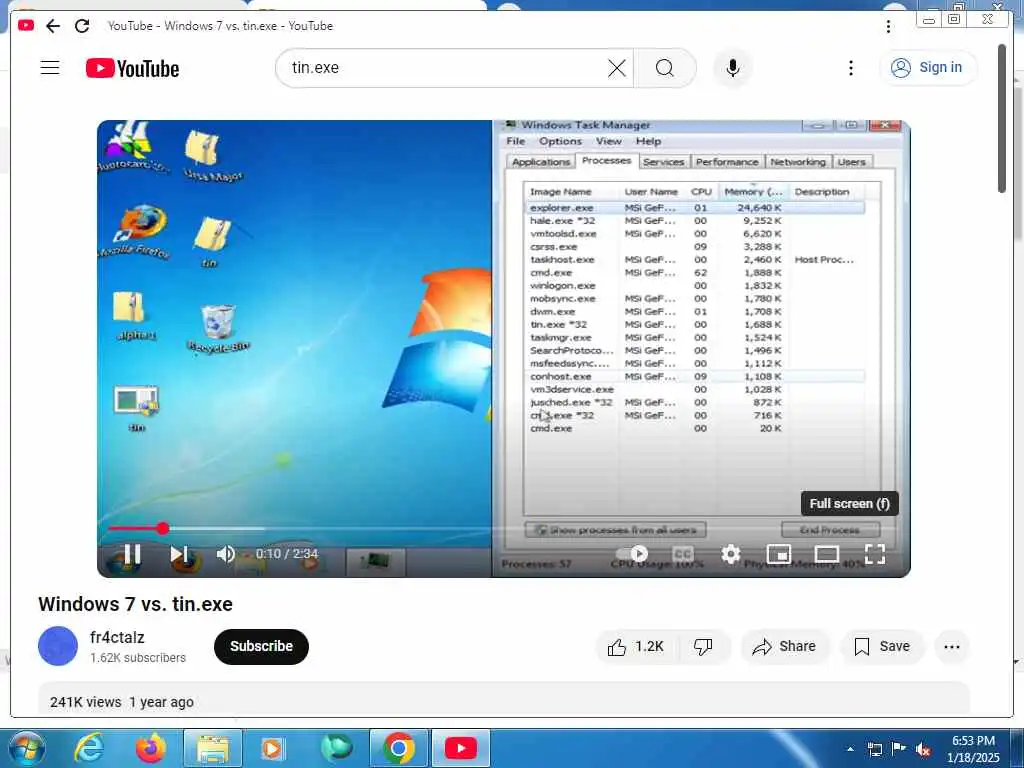Click in the tin.exe search field
The image size is (1024, 768).
[444, 68]
